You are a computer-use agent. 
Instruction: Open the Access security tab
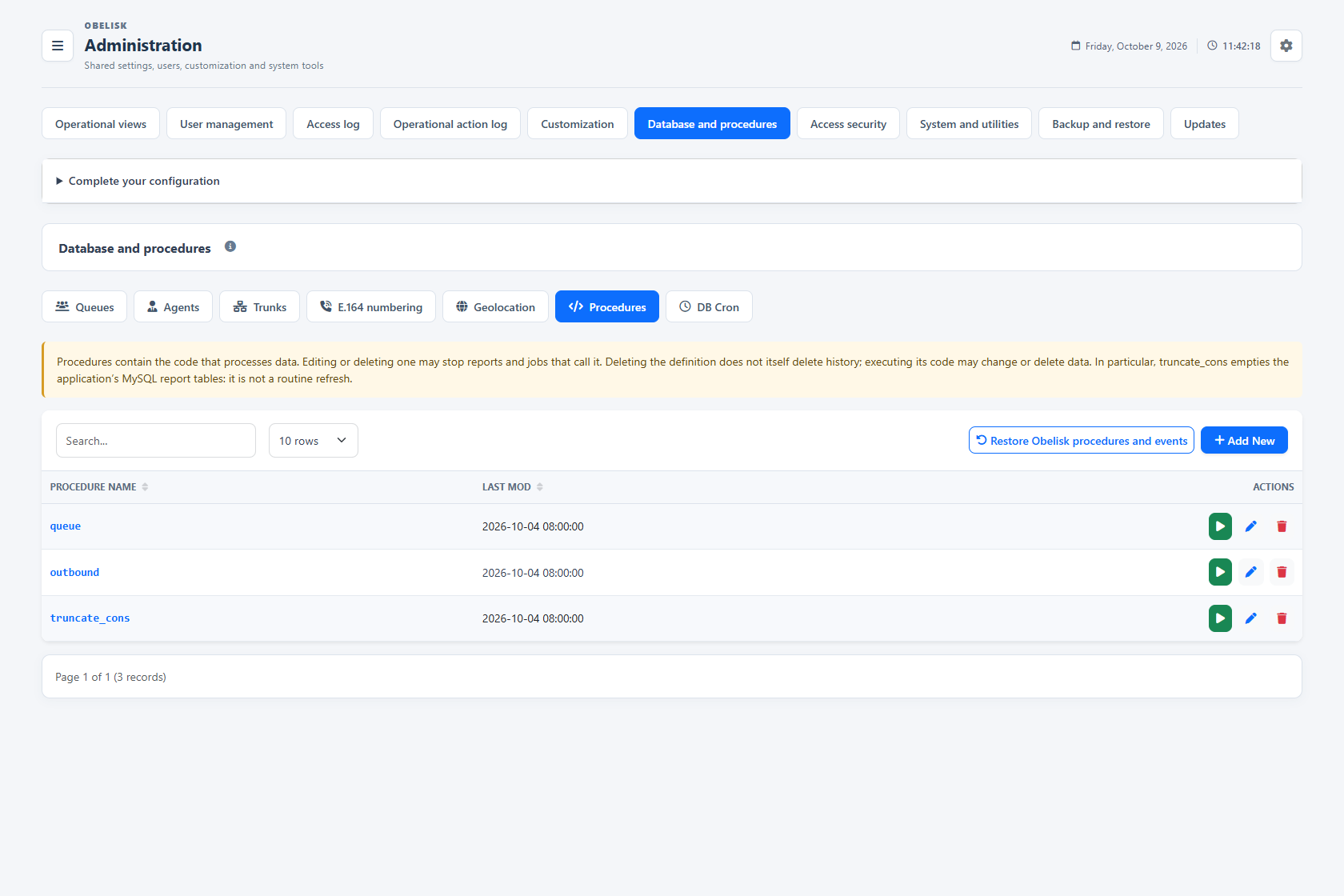click(x=848, y=123)
